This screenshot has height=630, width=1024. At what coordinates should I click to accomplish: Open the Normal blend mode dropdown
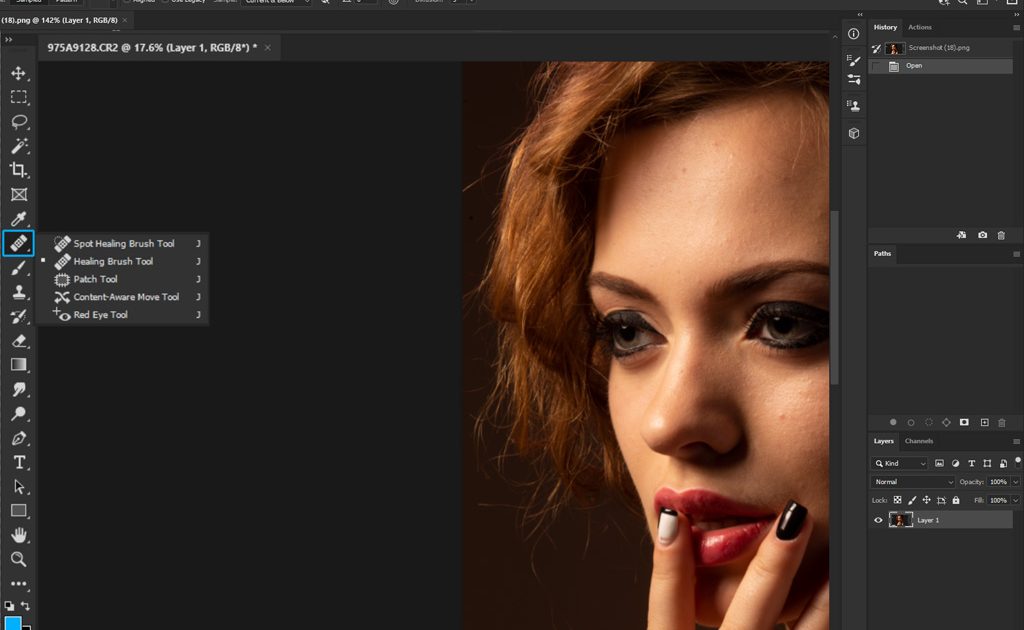(912, 482)
